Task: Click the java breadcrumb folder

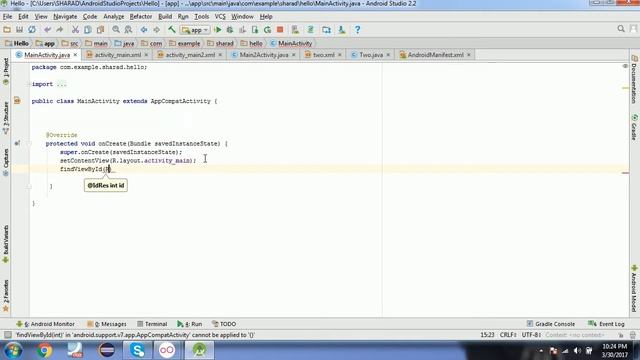Action: pos(124,43)
